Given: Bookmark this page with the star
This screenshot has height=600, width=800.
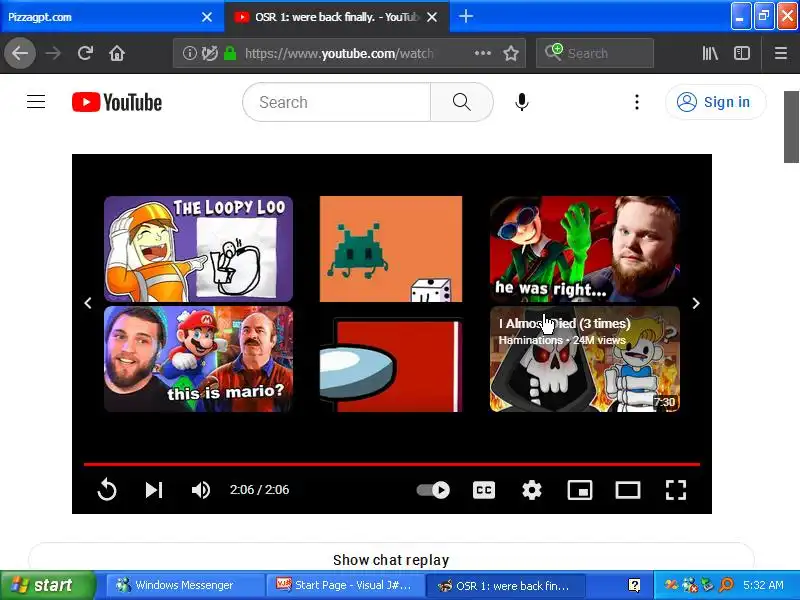Looking at the screenshot, I should pyautogui.click(x=511, y=53).
